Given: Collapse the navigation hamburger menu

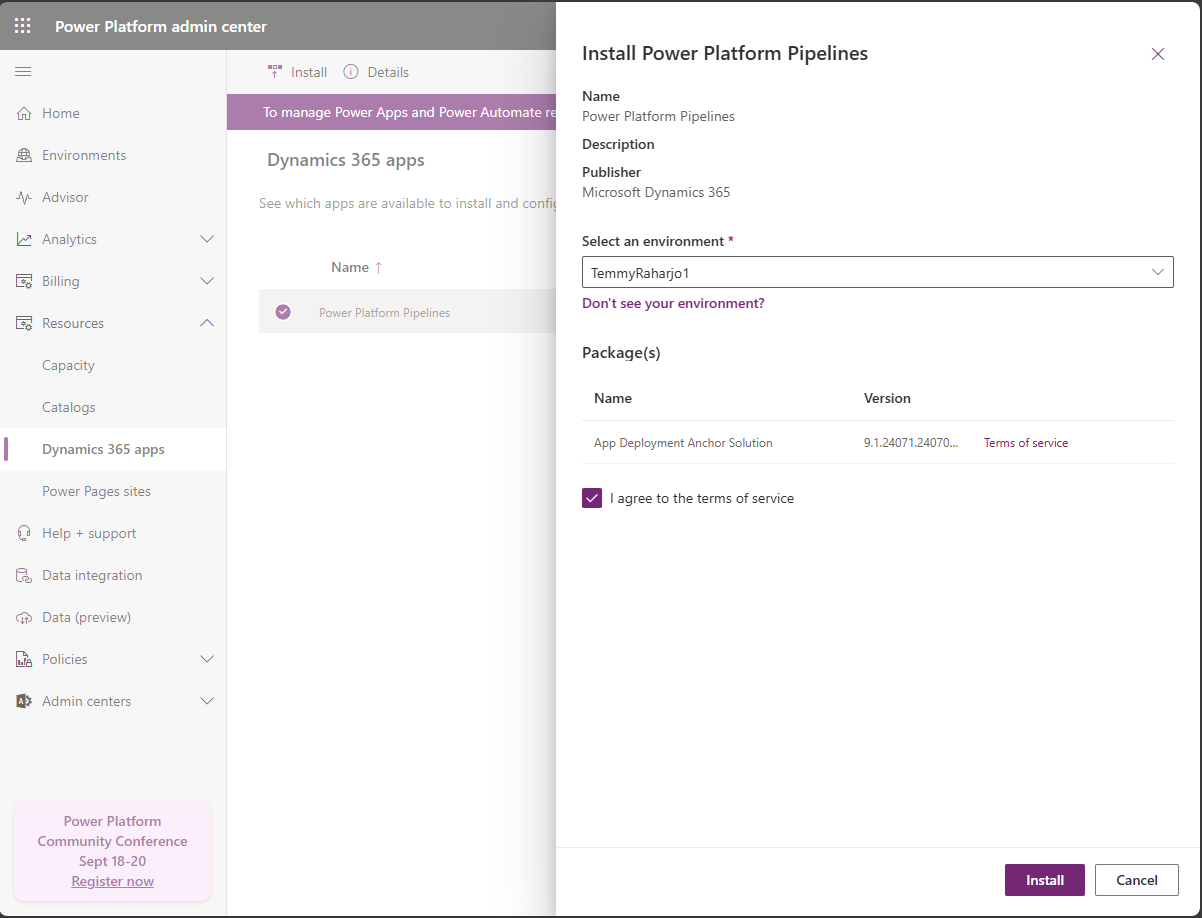Looking at the screenshot, I should coord(23,71).
